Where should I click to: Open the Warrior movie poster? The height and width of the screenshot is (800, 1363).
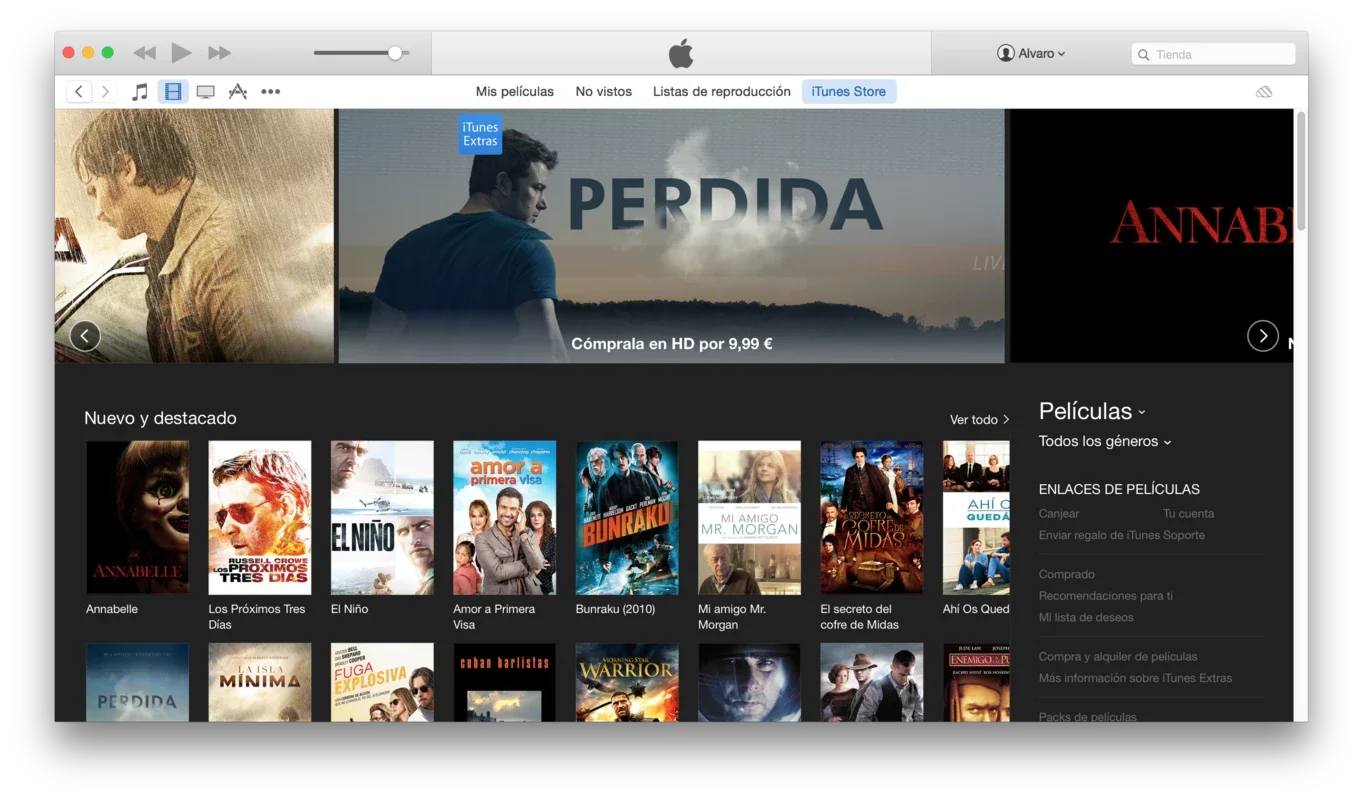pyautogui.click(x=627, y=682)
